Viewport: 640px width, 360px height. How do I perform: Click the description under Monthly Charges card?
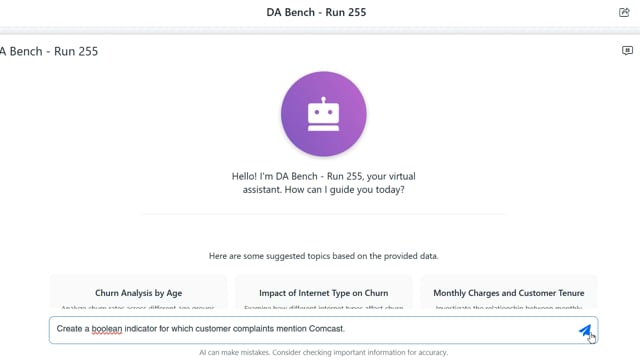(x=509, y=307)
